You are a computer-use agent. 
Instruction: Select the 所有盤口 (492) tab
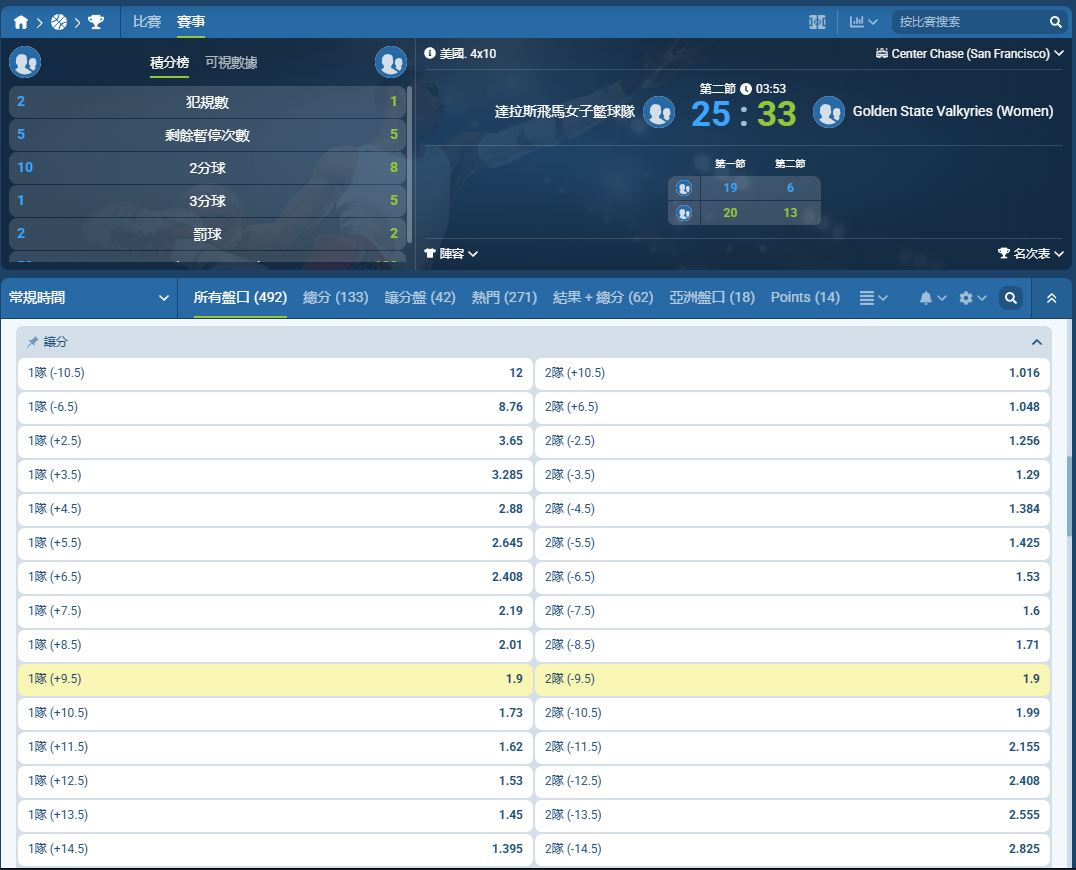(240, 298)
